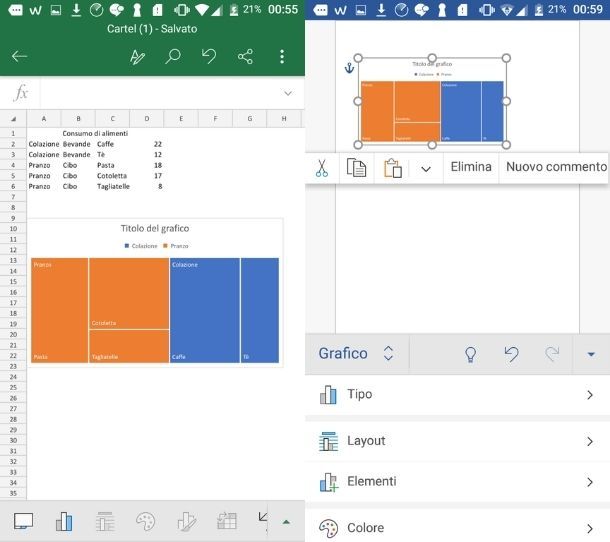Expand the chevron on Tipo row
This screenshot has height=542, width=610.
point(590,395)
